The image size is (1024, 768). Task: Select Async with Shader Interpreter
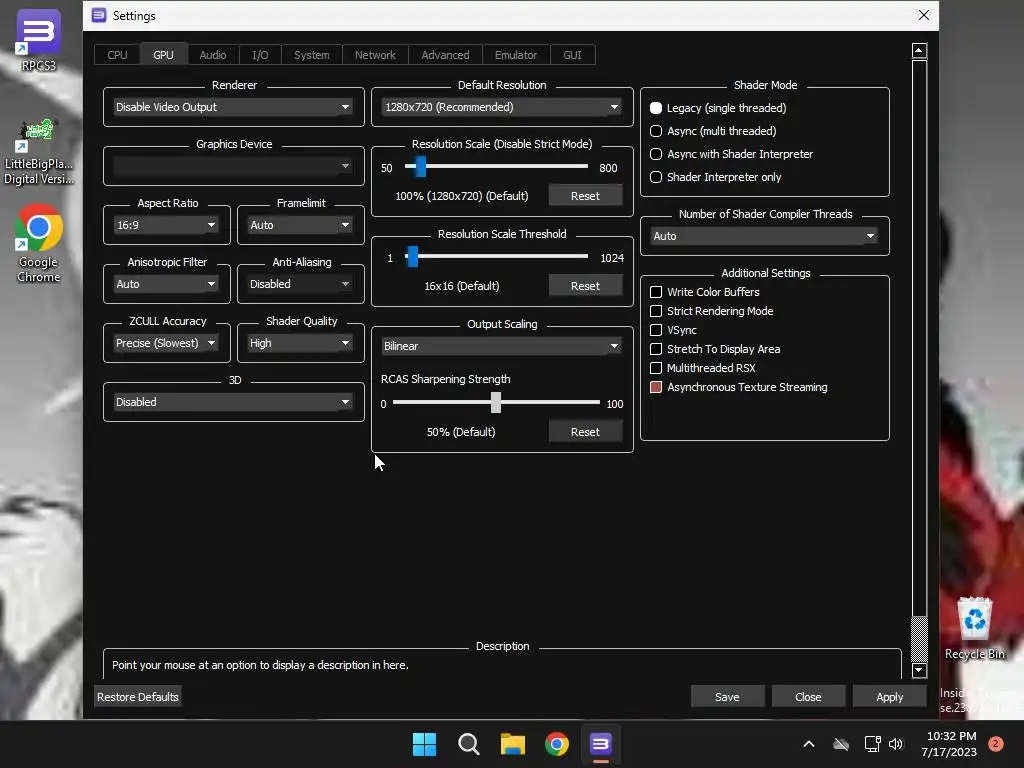click(731, 154)
